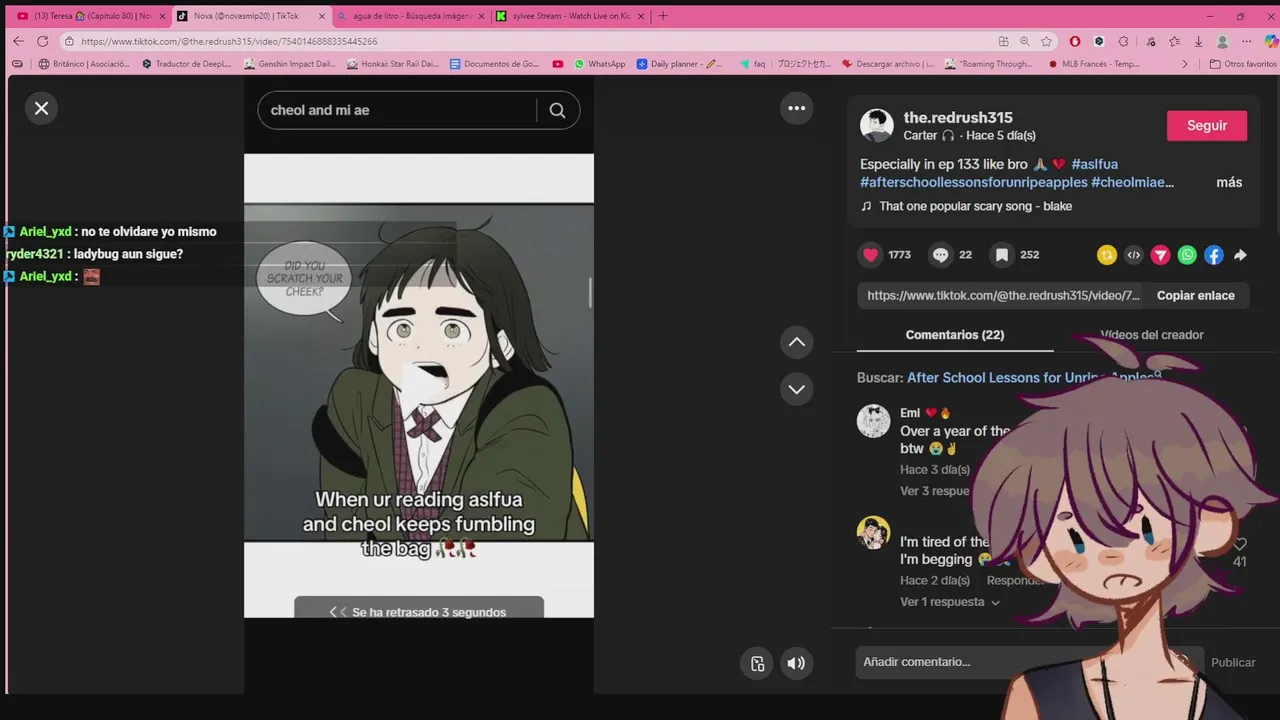Show more bookmarks with the chevron
The width and height of the screenshot is (1280, 720).
click(1185, 64)
